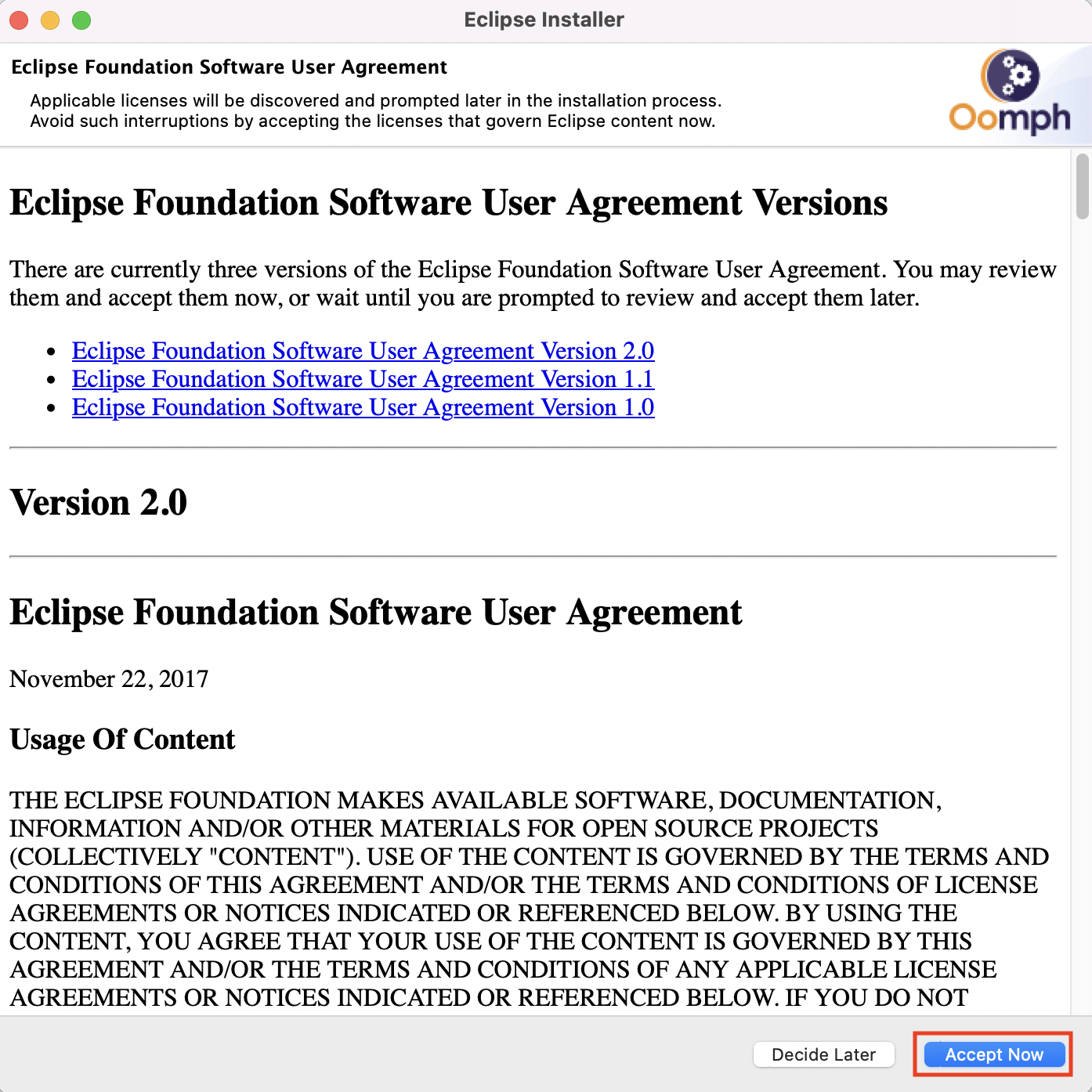Click the 'Usage Of Content' heading

122,739
